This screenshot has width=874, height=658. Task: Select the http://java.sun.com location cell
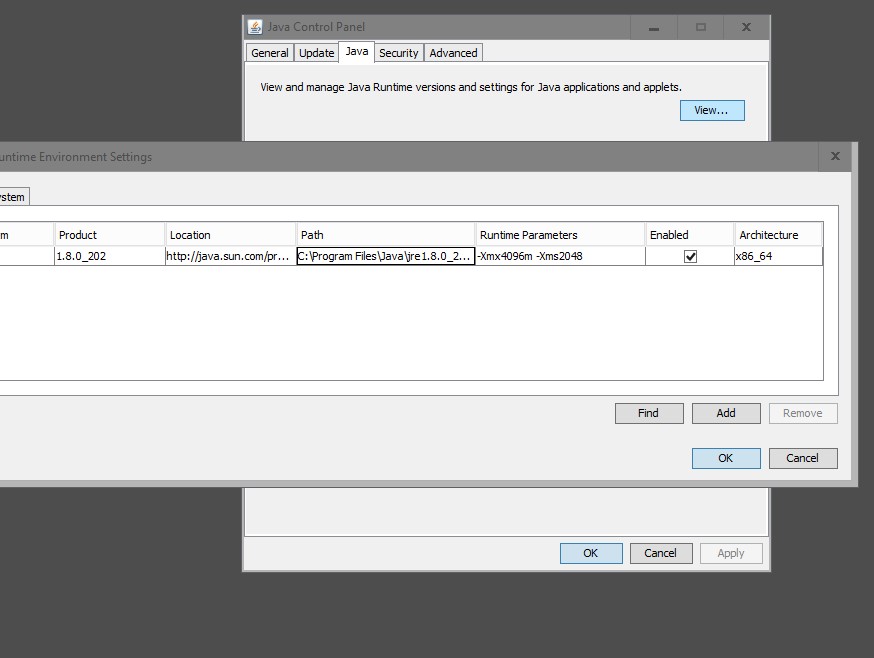tap(231, 257)
